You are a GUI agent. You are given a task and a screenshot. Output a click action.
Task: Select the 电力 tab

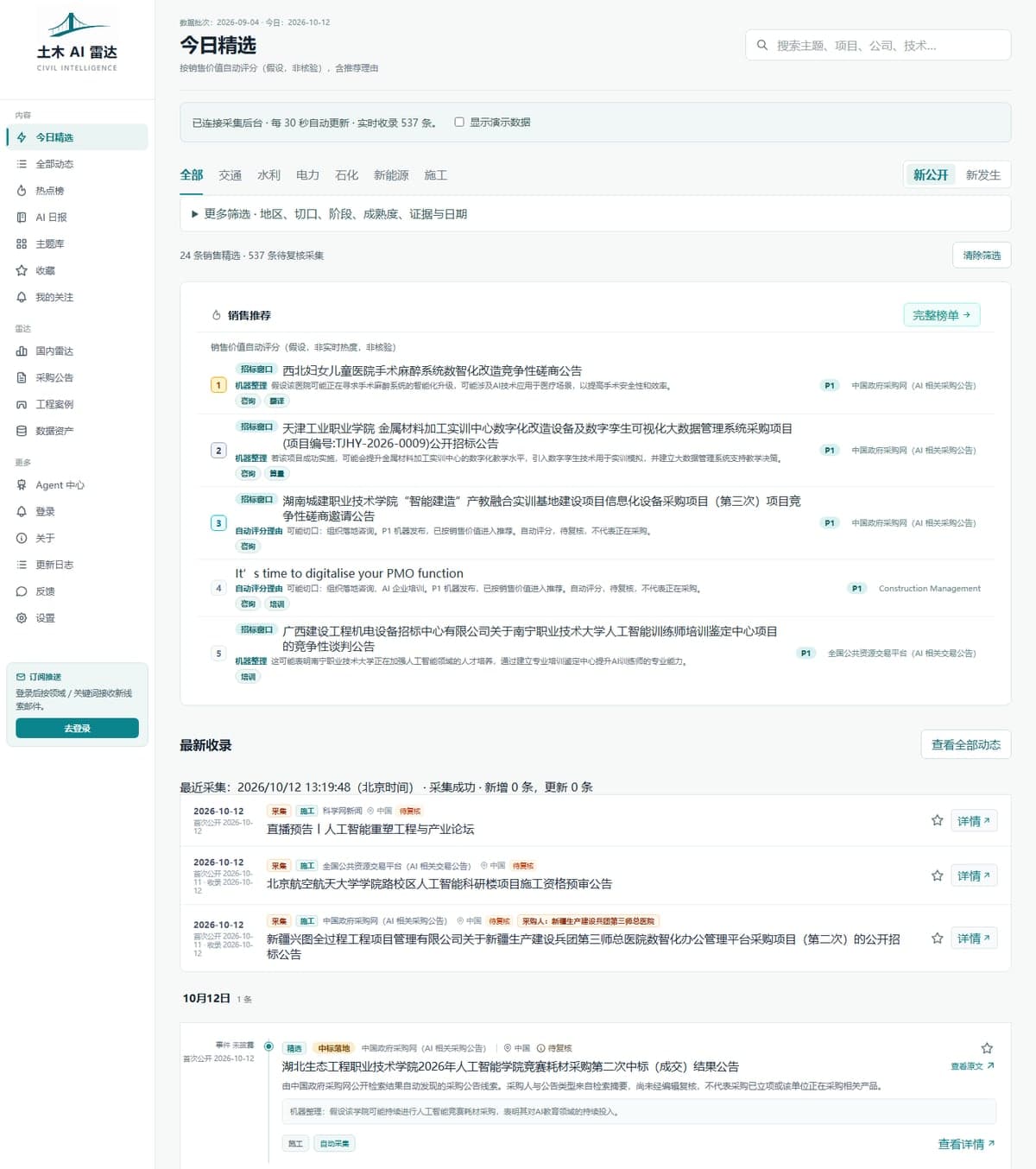(x=308, y=175)
